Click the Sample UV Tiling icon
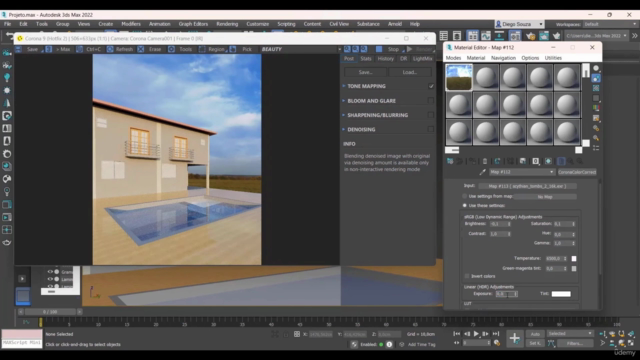The height and width of the screenshot is (360, 640). click(596, 98)
